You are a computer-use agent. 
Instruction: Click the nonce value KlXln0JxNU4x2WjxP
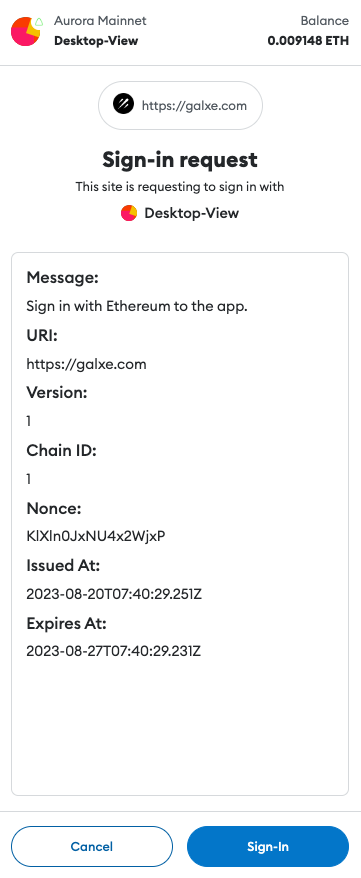96,536
